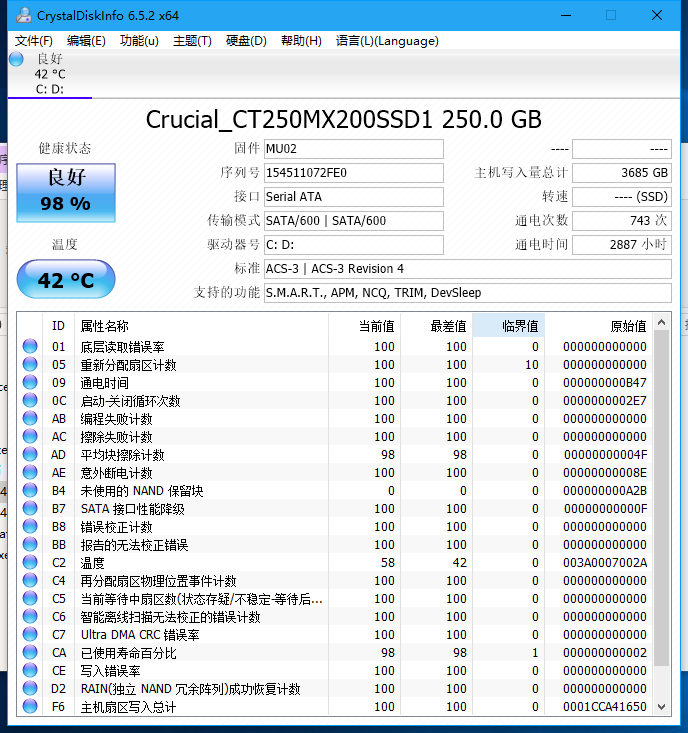Screen dimensions: 688x733
Task: Click the scrollbar down arrow in attribute list
Action: tap(661, 706)
